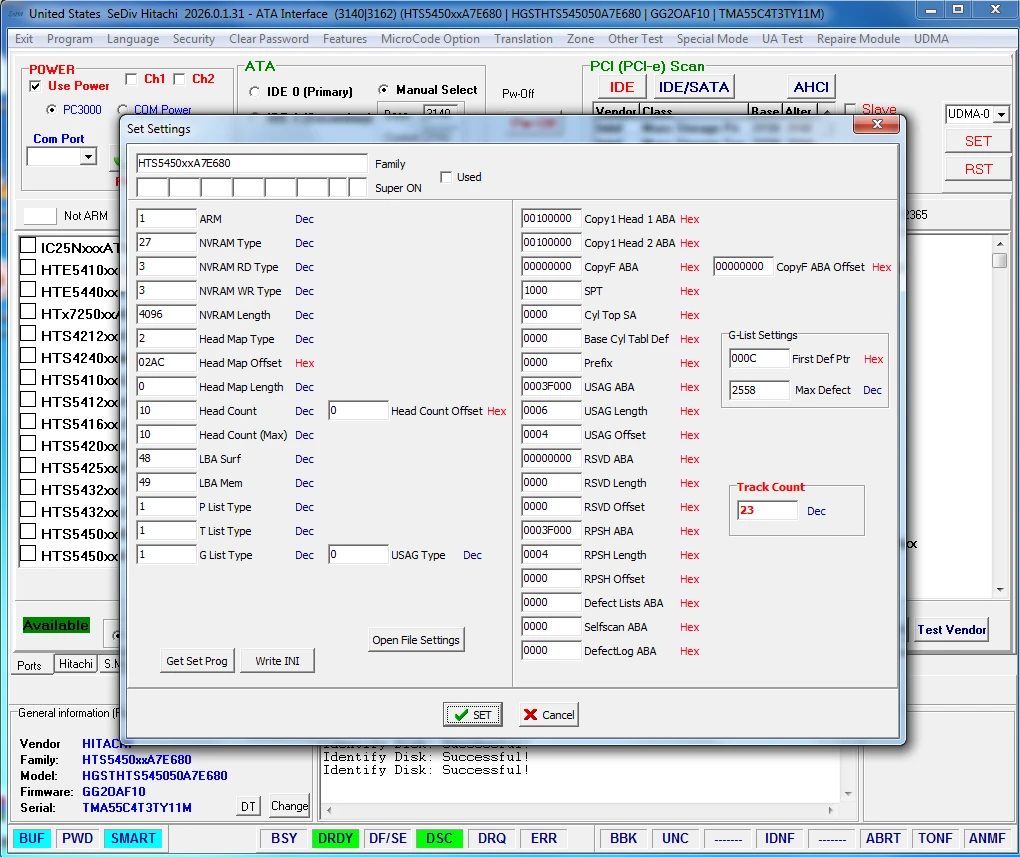Open the MicroCode Option menu
1020x857 pixels.
click(430, 38)
